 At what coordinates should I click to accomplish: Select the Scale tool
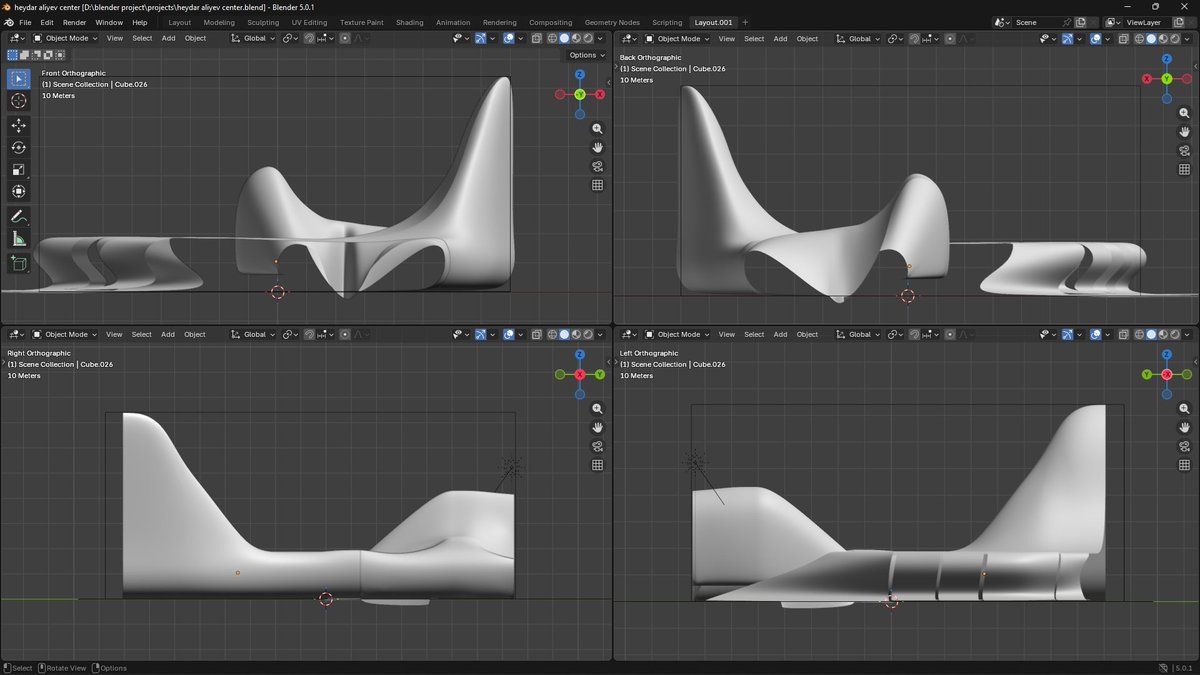(x=19, y=169)
